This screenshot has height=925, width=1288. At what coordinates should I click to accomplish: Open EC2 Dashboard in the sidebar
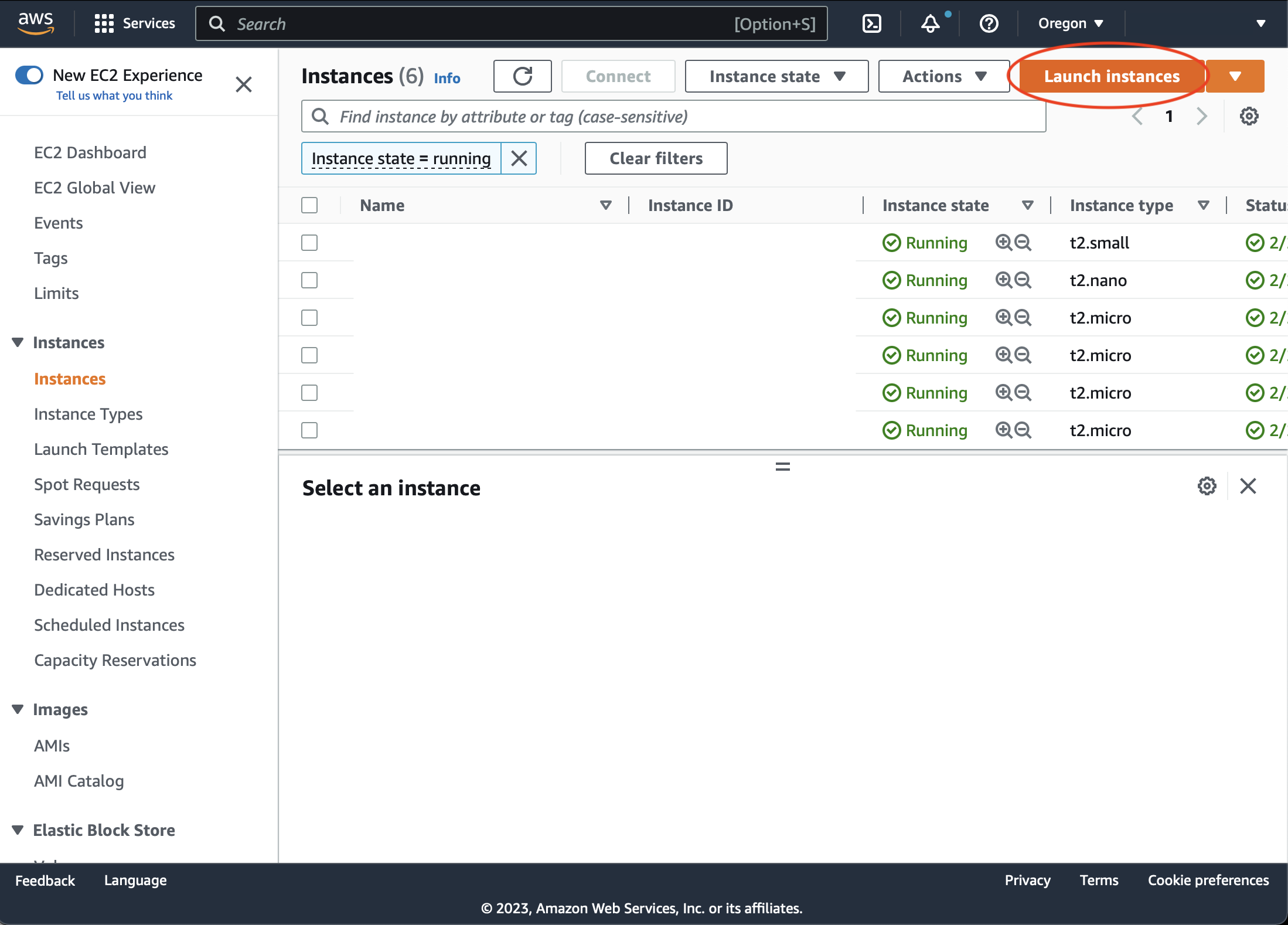point(90,152)
